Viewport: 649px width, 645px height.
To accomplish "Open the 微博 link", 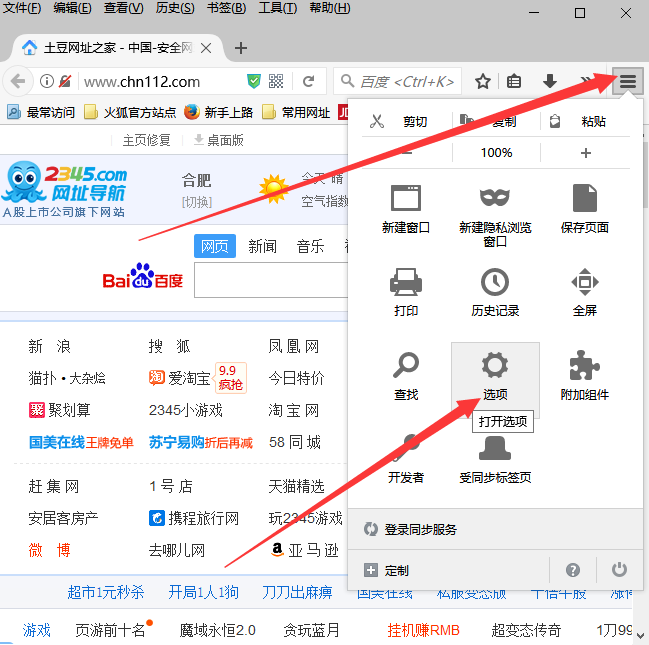I will [50, 550].
